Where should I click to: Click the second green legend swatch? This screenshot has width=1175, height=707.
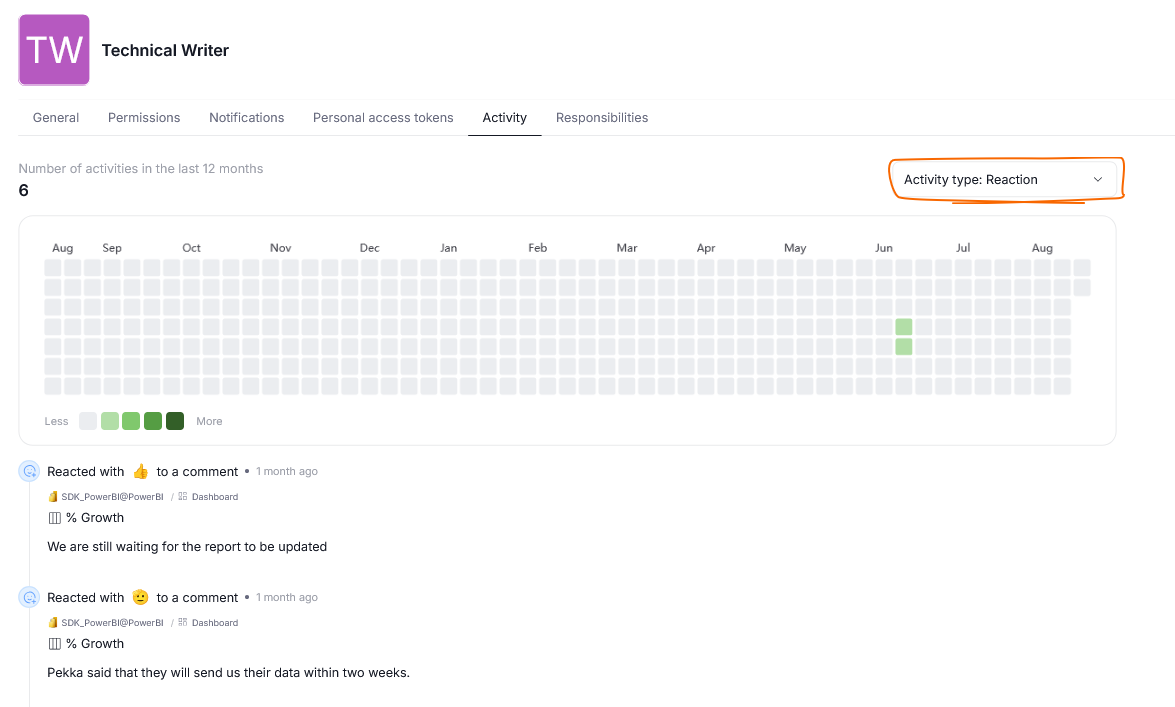point(131,421)
